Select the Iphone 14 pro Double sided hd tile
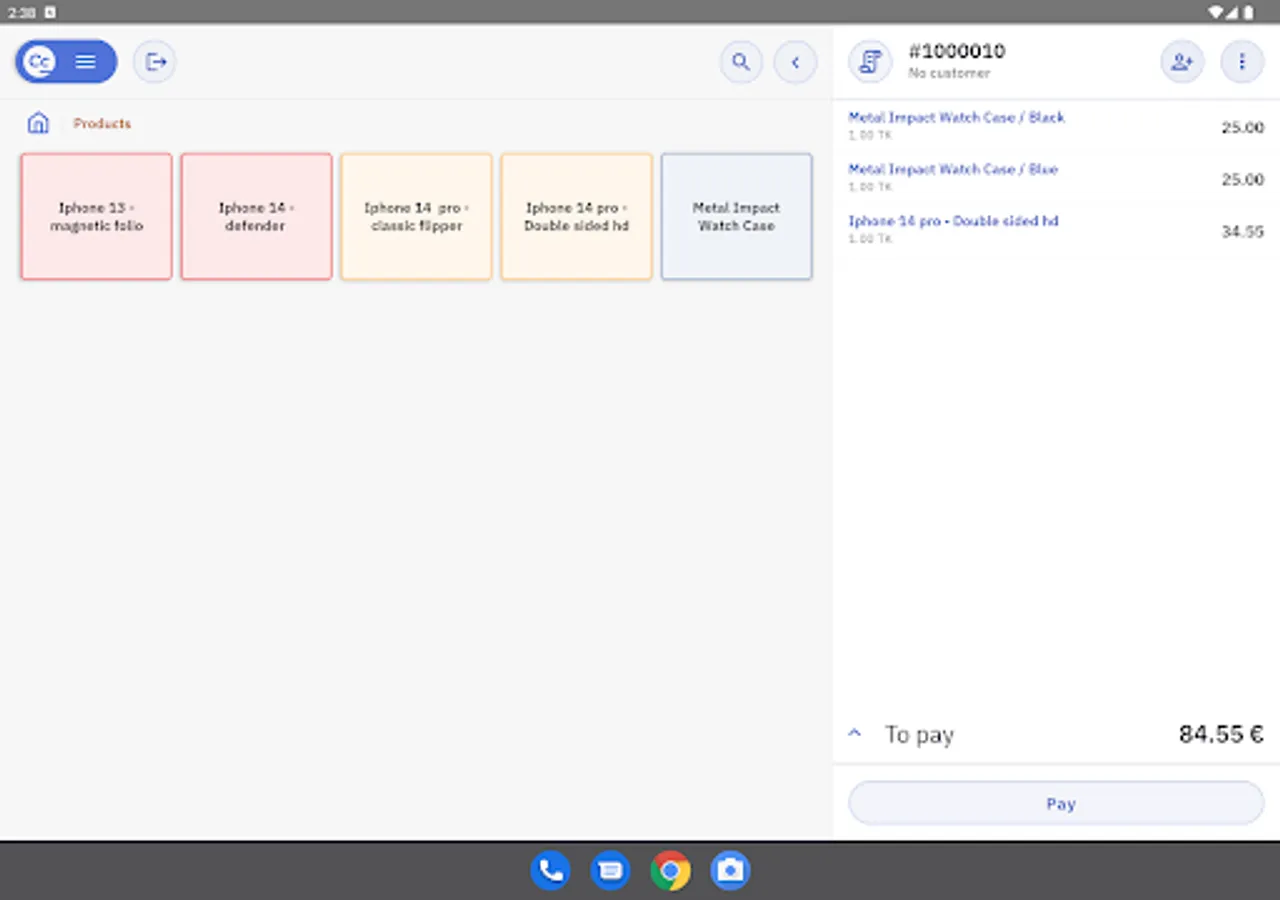The height and width of the screenshot is (900, 1280). tap(576, 216)
